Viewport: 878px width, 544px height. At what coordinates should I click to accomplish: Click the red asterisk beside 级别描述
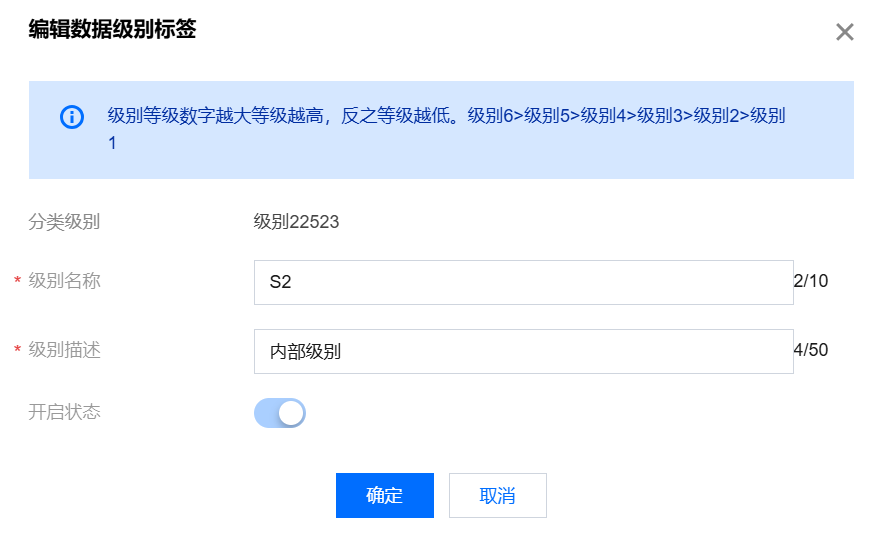pos(17,349)
